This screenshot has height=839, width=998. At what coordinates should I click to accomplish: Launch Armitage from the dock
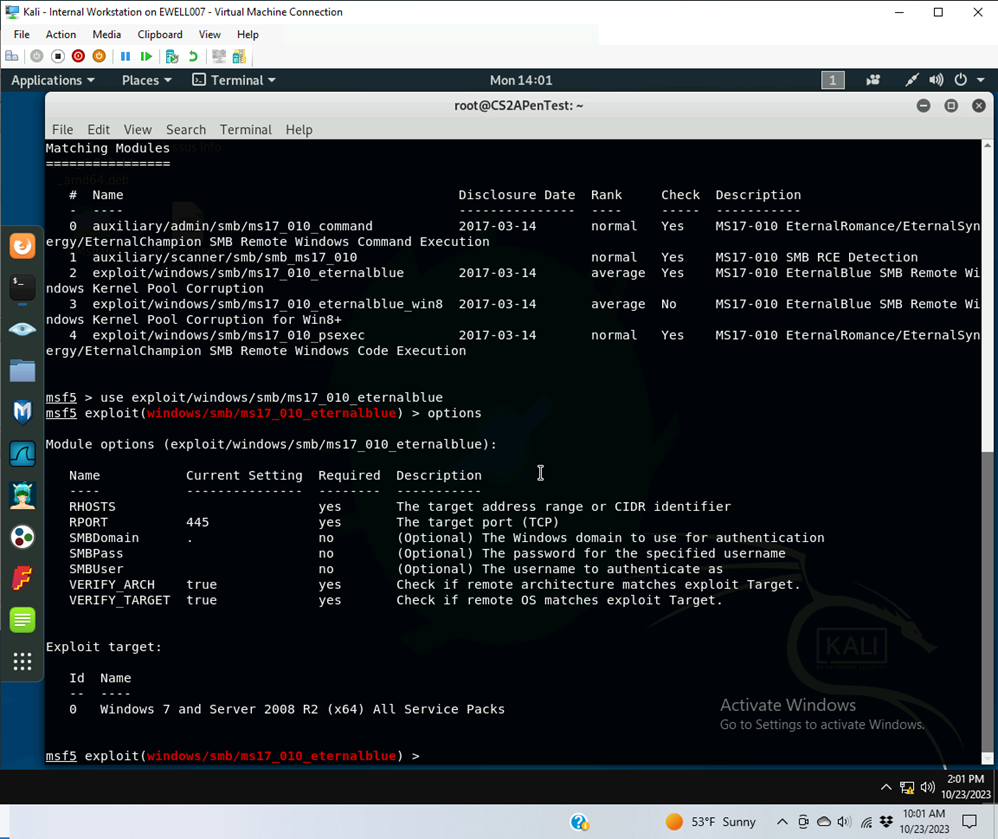[22, 495]
